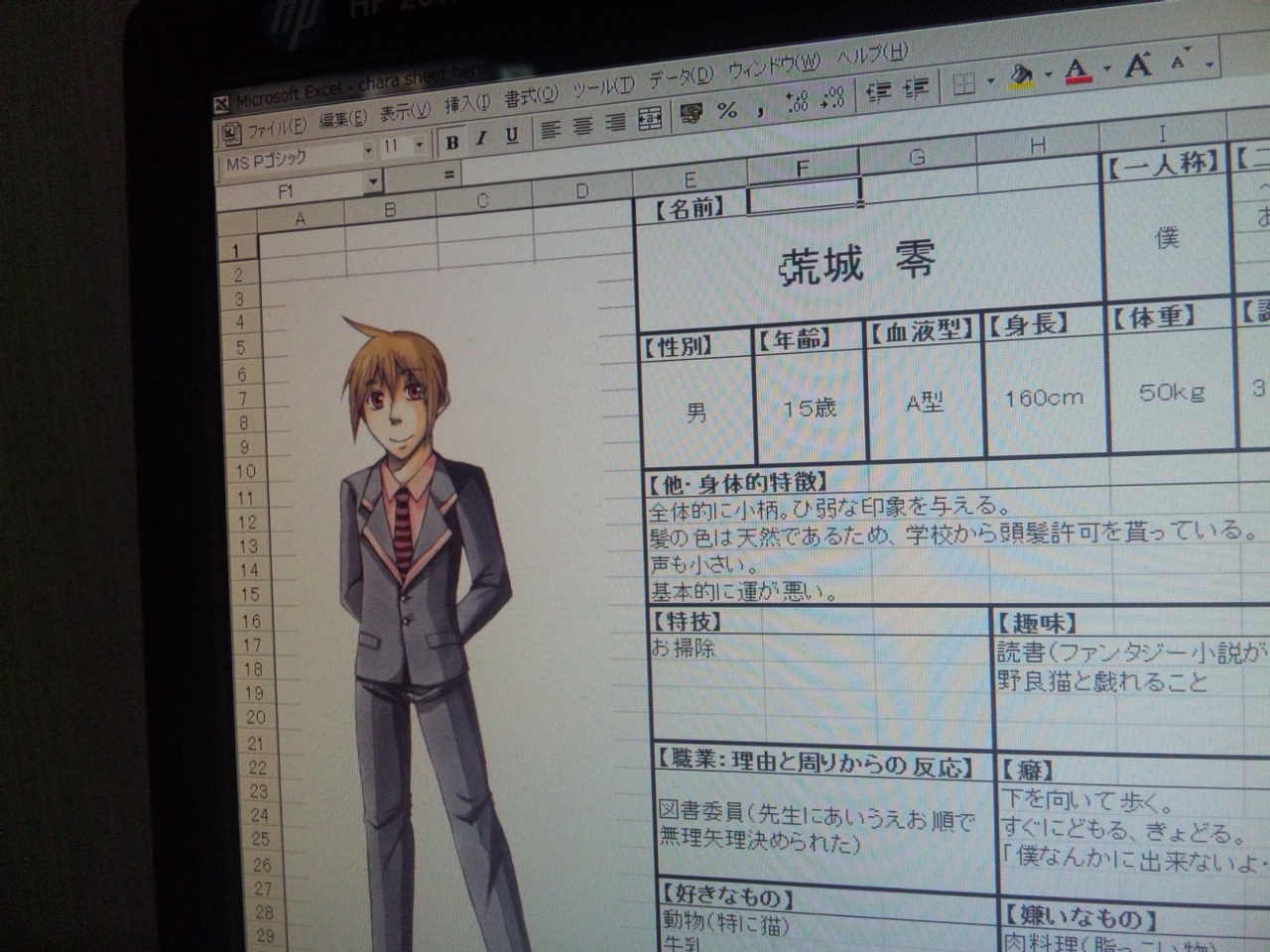The width and height of the screenshot is (1270, 952).
Task: Click the gender cell 男
Action: point(697,412)
